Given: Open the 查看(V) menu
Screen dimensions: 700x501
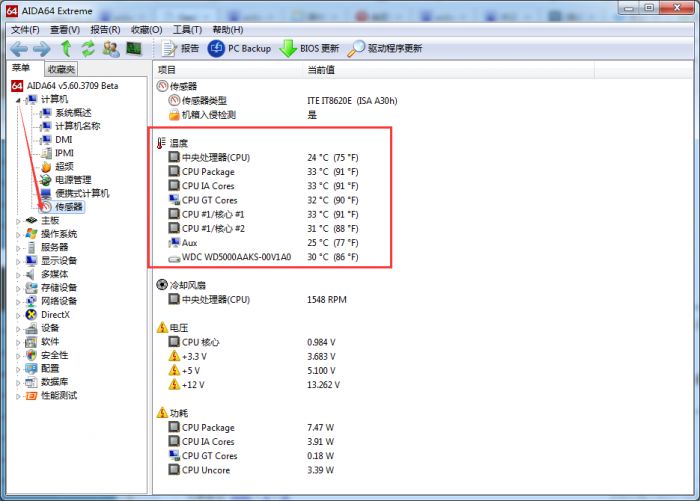Looking at the screenshot, I should (x=65, y=30).
